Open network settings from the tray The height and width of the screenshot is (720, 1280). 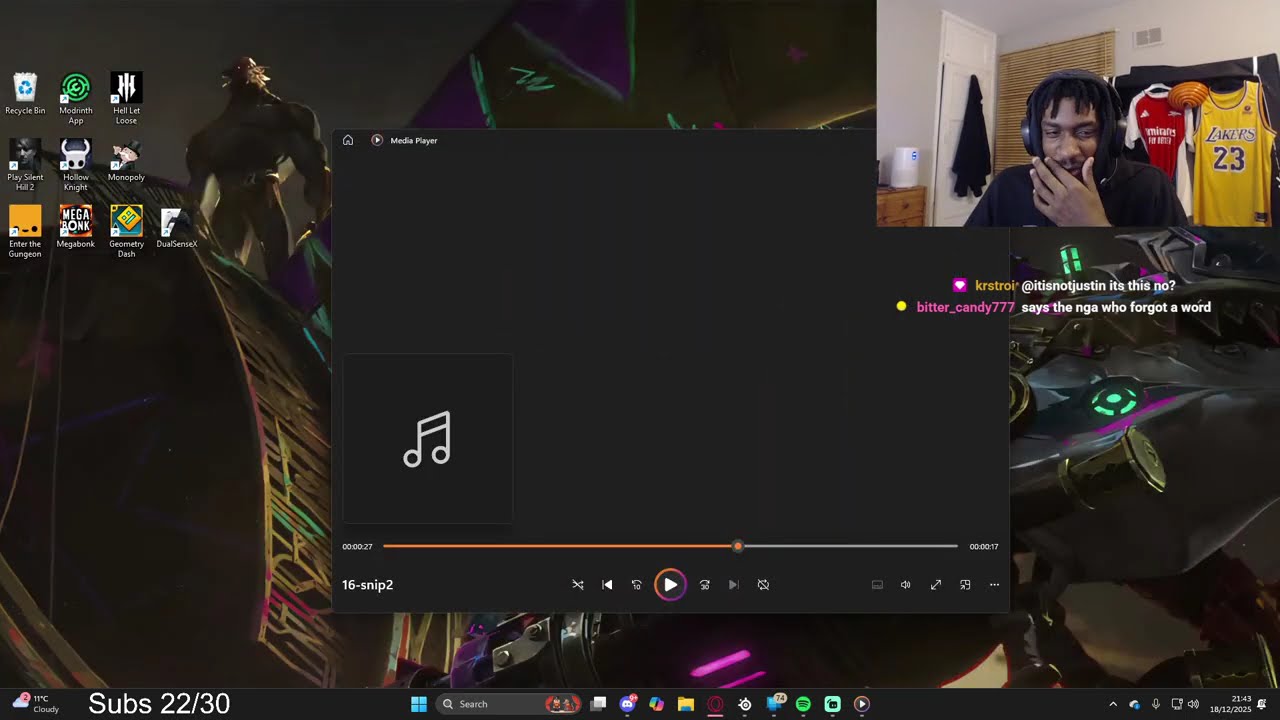[1177, 704]
